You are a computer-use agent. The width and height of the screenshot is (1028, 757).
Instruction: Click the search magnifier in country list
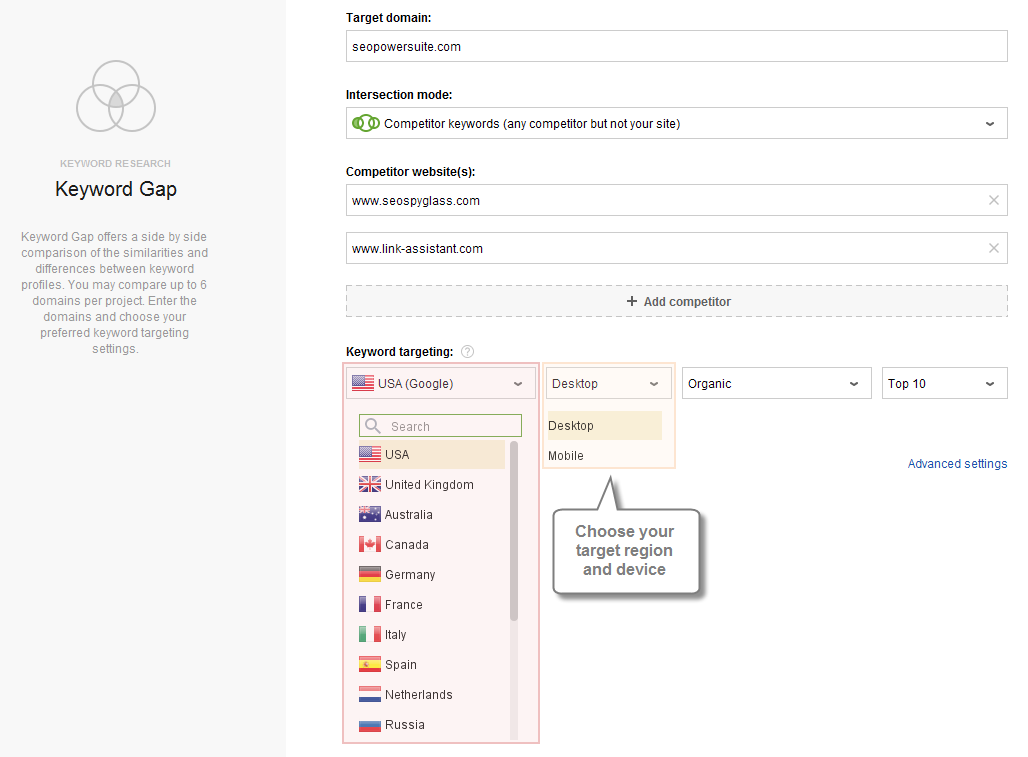pyautogui.click(x=373, y=426)
